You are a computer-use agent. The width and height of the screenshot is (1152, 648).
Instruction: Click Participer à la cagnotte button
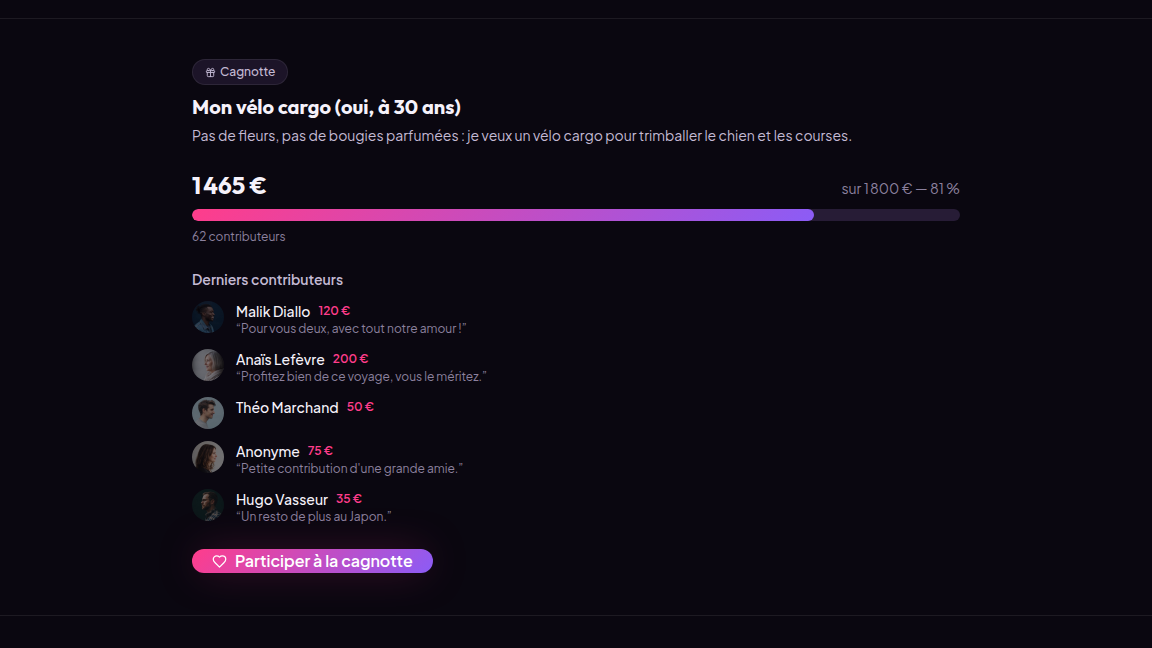[x=312, y=561]
